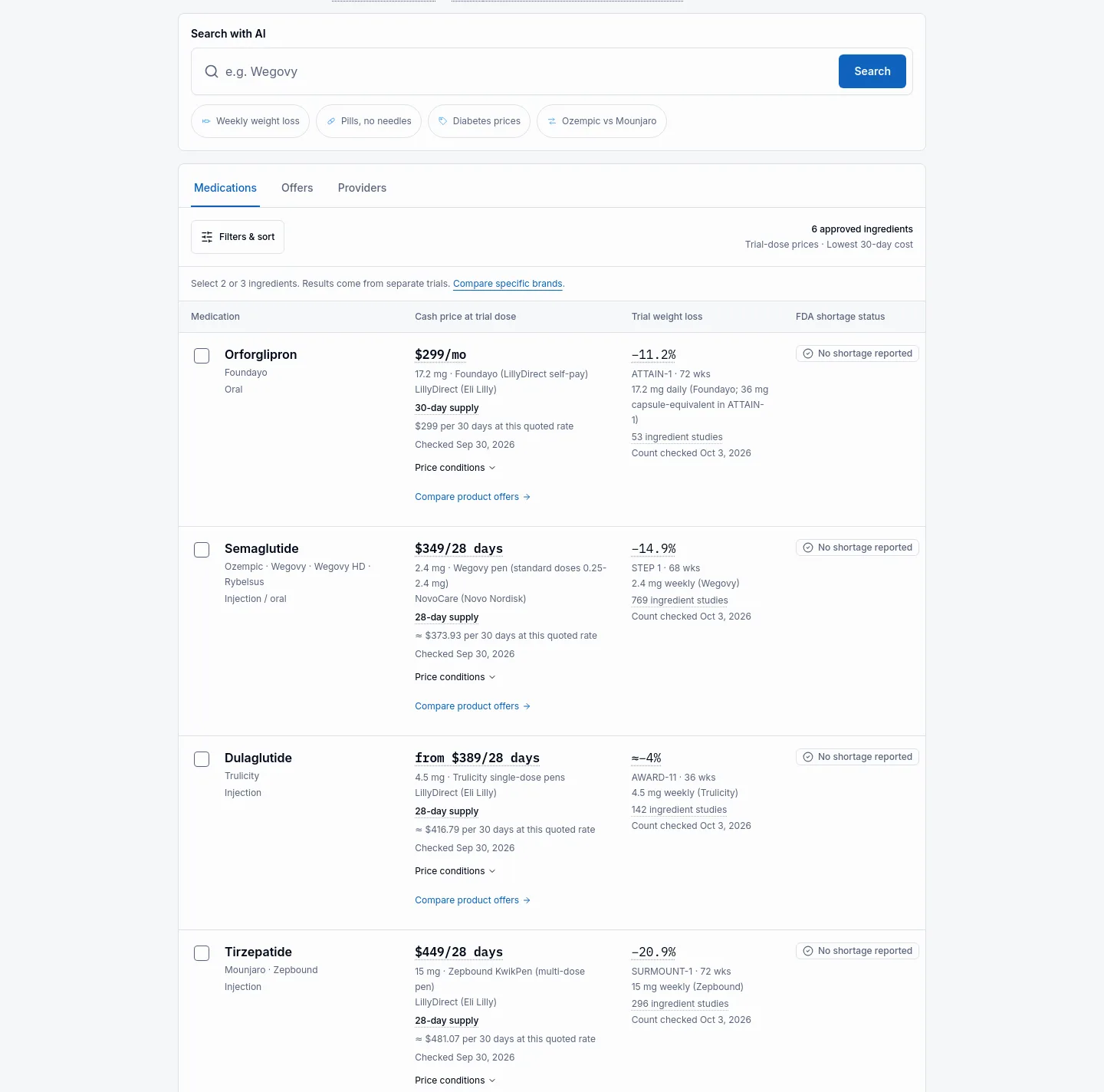The image size is (1104, 1092).
Task: Expand Price conditions for Dulaglutide
Action: pos(455,871)
